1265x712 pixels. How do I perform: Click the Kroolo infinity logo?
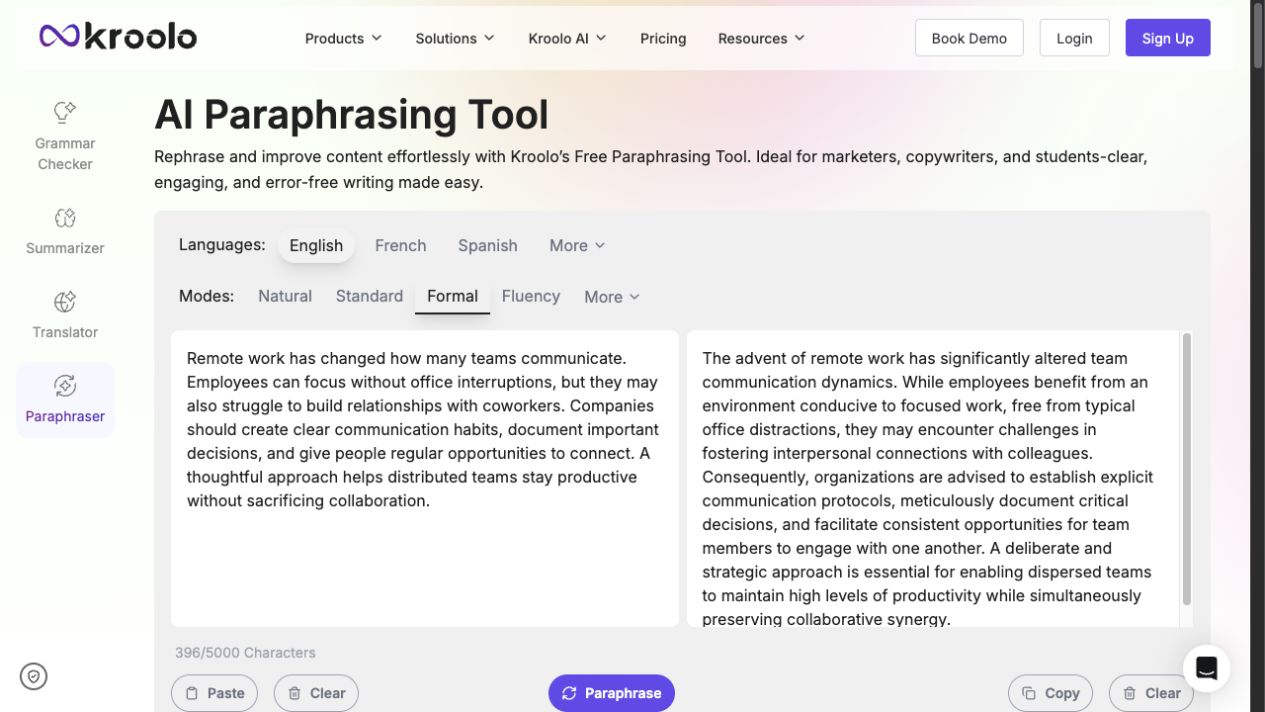tap(118, 36)
